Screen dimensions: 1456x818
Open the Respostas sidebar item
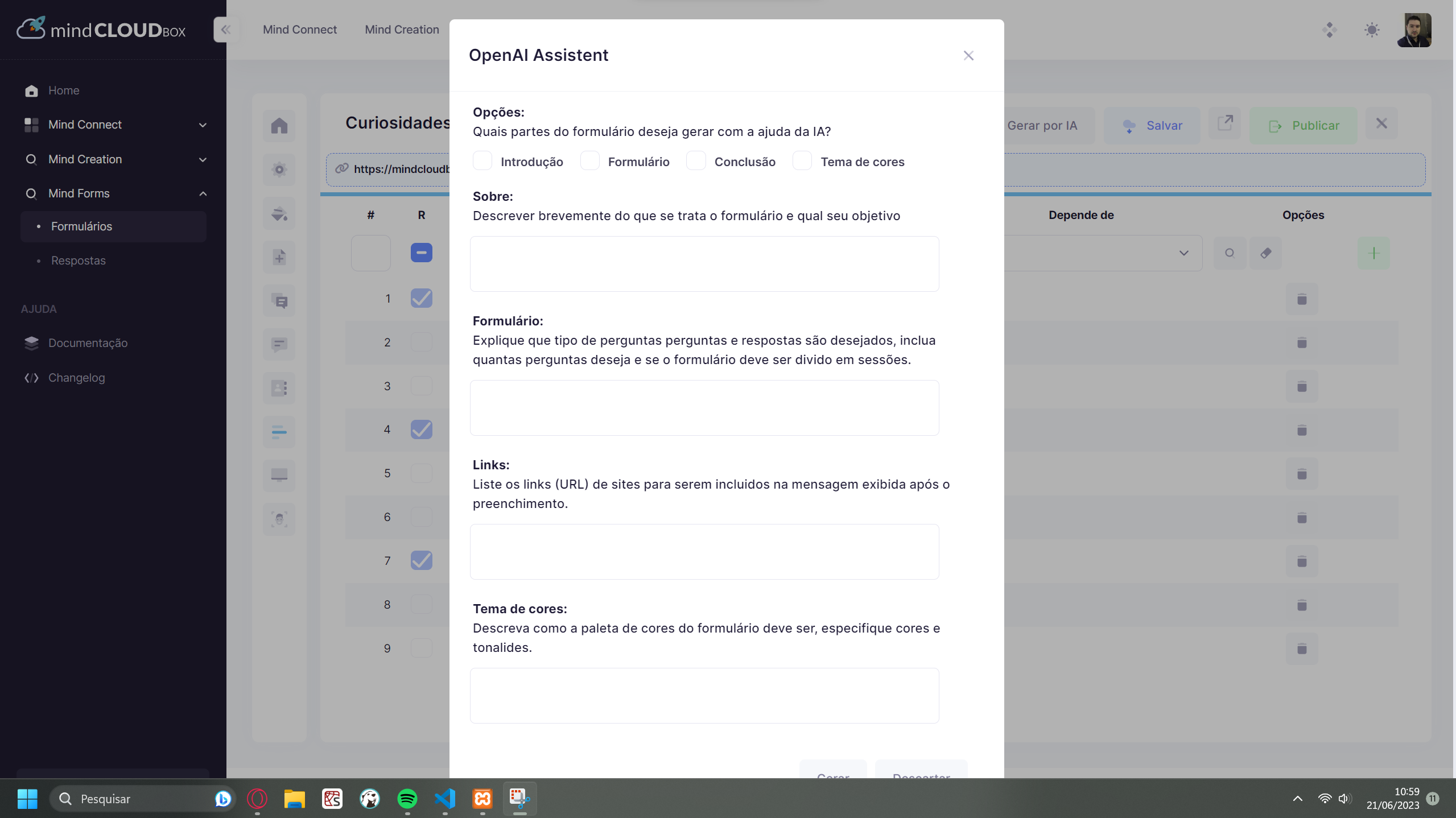pyautogui.click(x=79, y=261)
